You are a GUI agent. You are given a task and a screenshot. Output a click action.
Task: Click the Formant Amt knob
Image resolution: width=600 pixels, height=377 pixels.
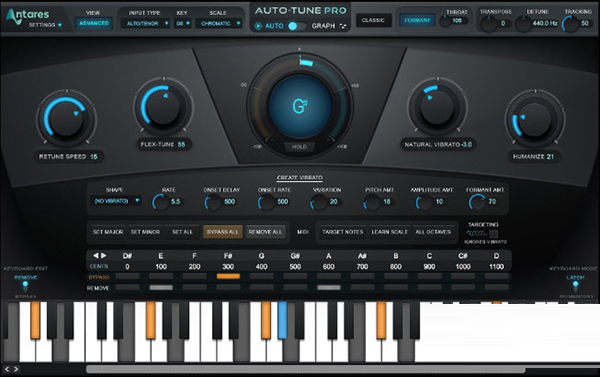(x=477, y=202)
